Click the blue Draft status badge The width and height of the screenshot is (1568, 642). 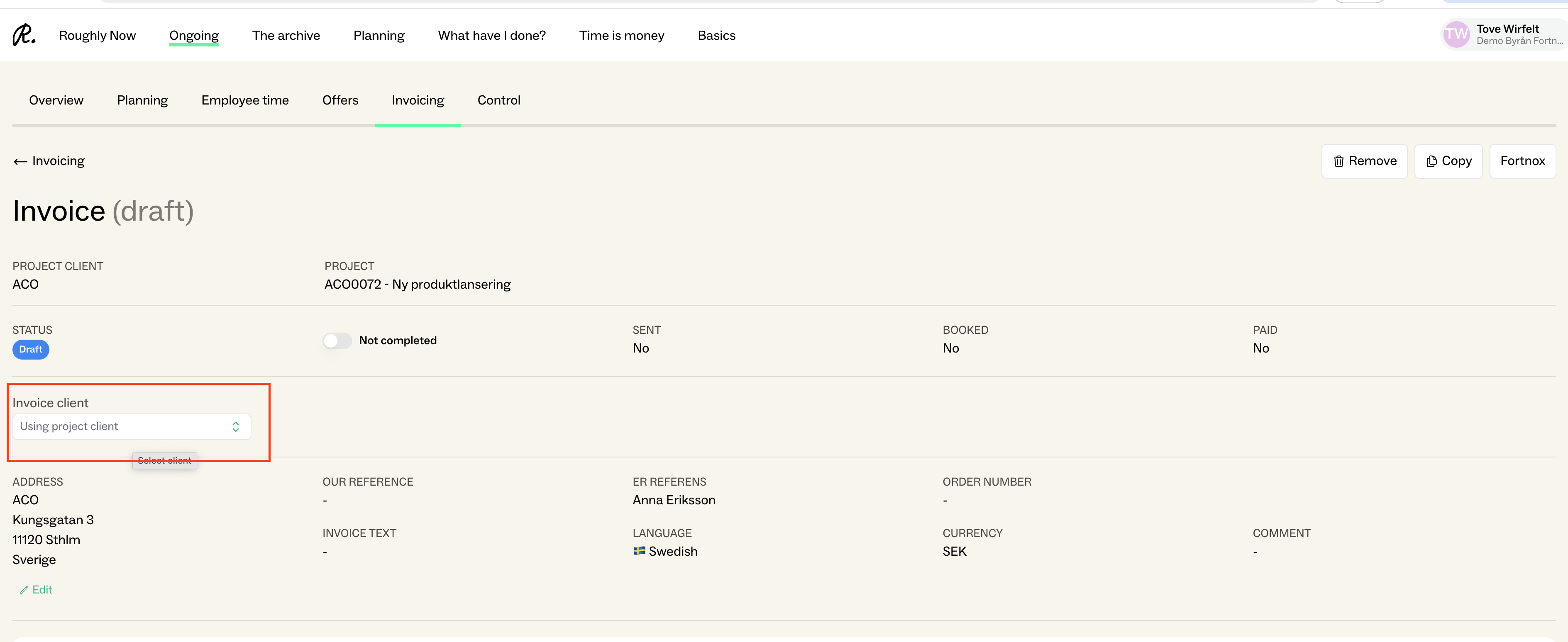point(30,349)
